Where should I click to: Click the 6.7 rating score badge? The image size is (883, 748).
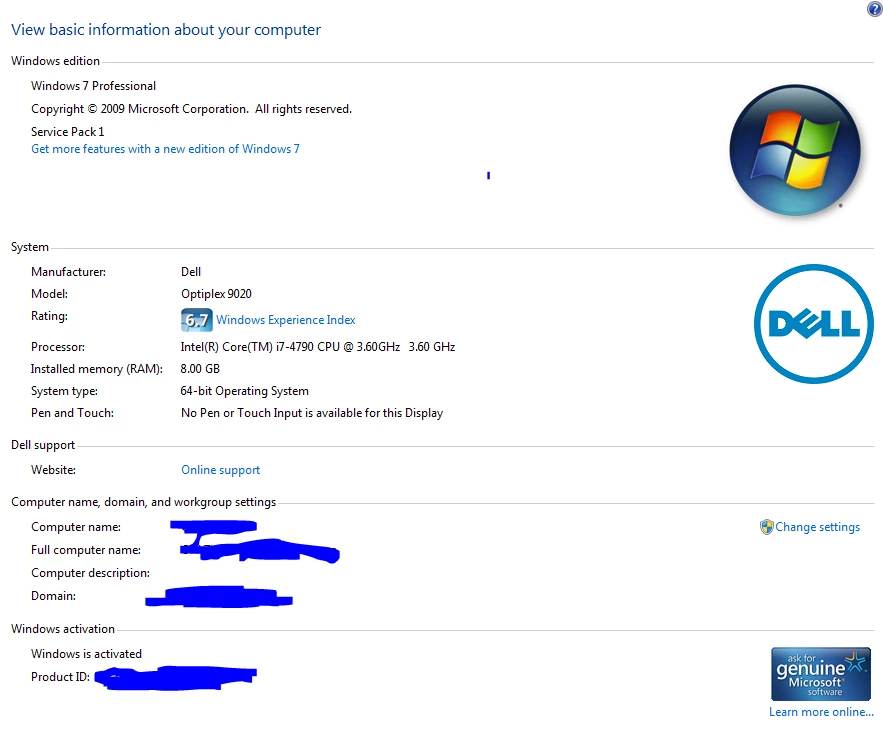pyautogui.click(x=197, y=320)
